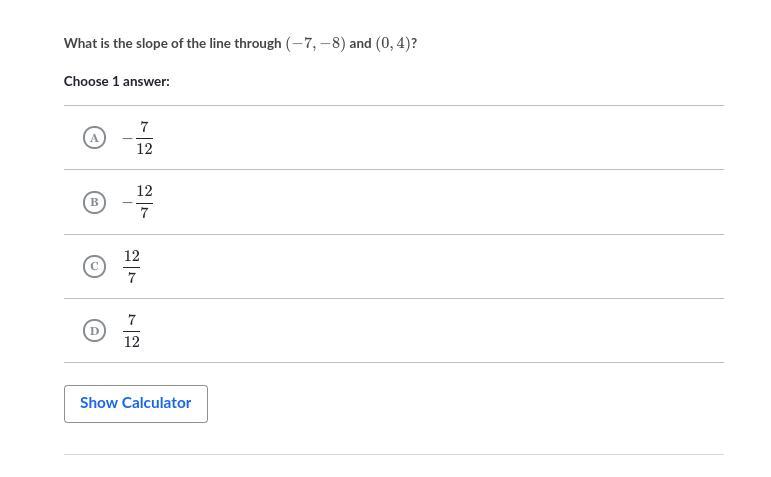
Task: Click the slope question text
Action: pyautogui.click(x=240, y=44)
